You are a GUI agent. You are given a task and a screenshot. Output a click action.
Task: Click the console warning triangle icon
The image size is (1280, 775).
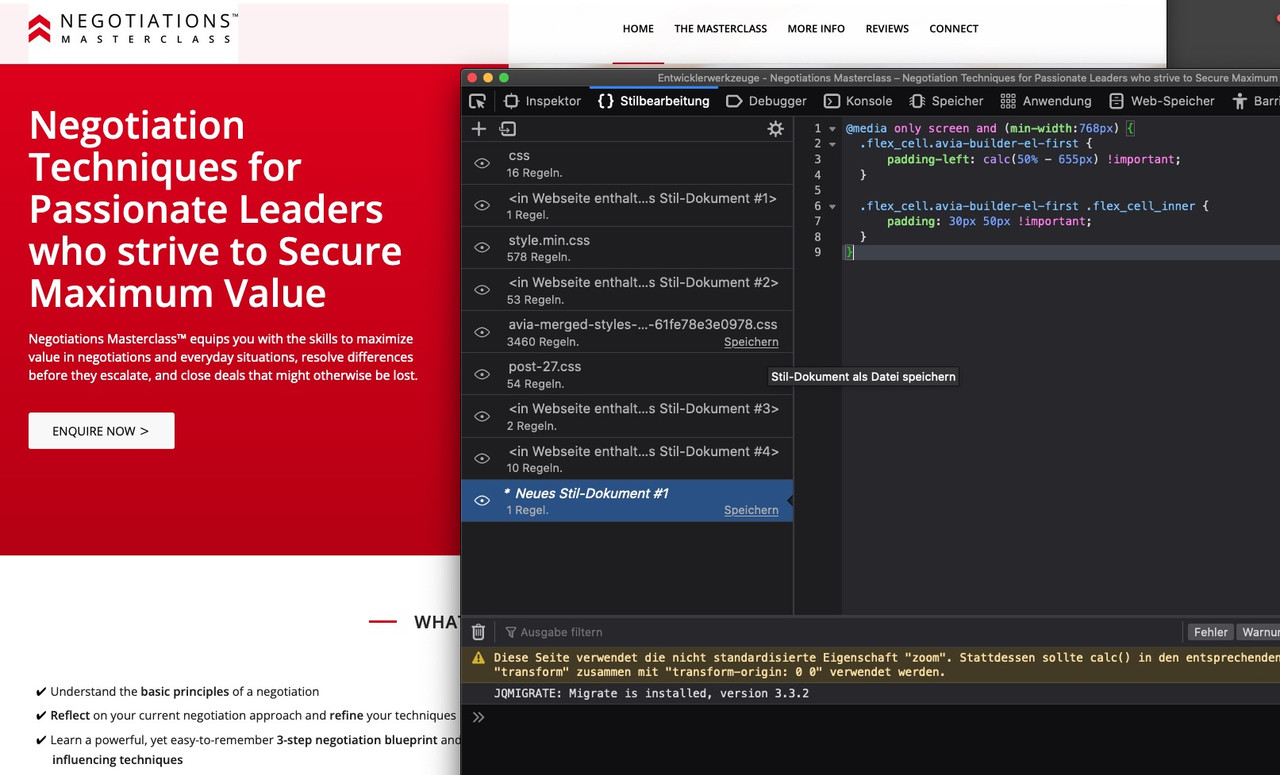478,658
